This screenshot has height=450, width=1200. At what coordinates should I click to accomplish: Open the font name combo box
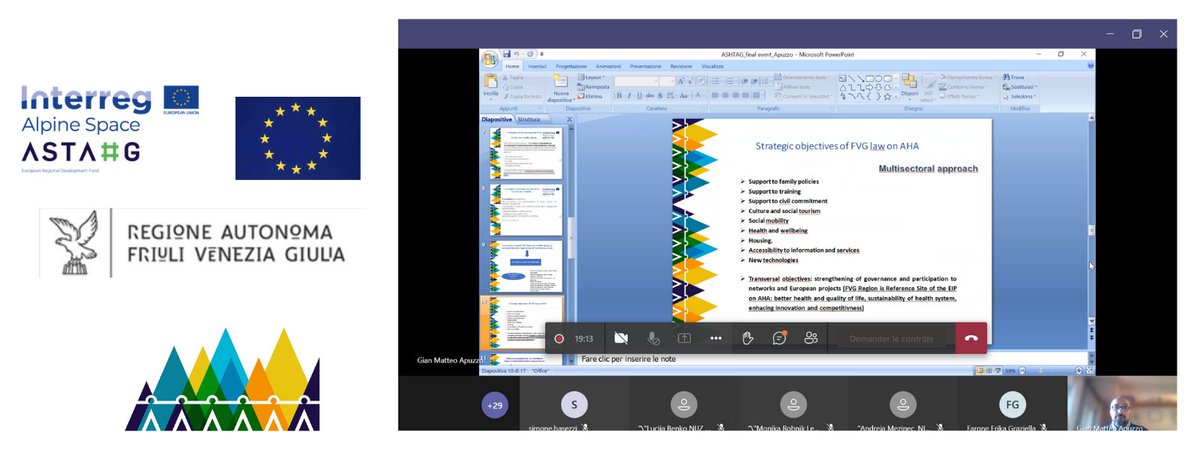tap(637, 80)
